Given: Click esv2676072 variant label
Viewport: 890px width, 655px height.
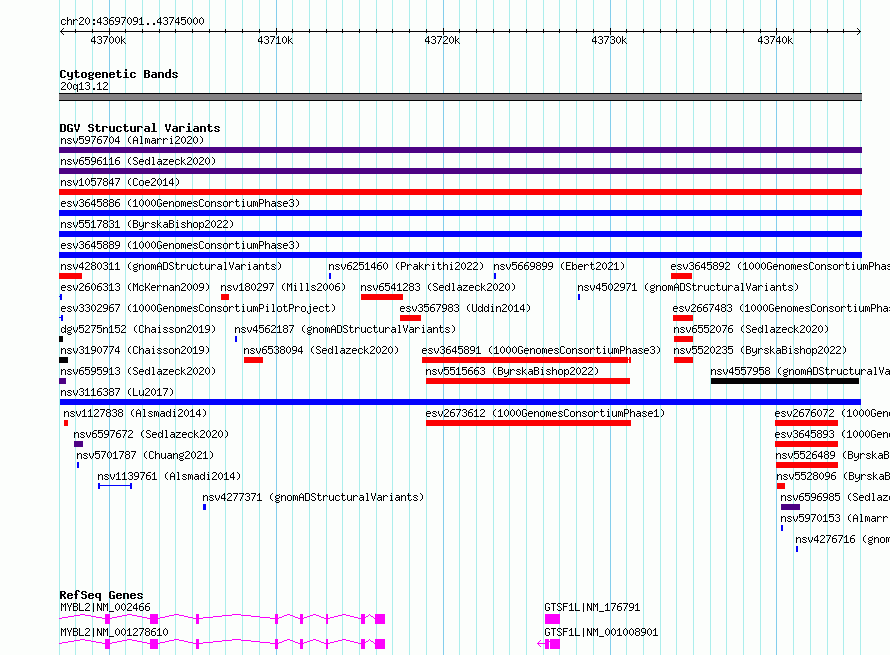Looking at the screenshot, I should [x=832, y=413].
